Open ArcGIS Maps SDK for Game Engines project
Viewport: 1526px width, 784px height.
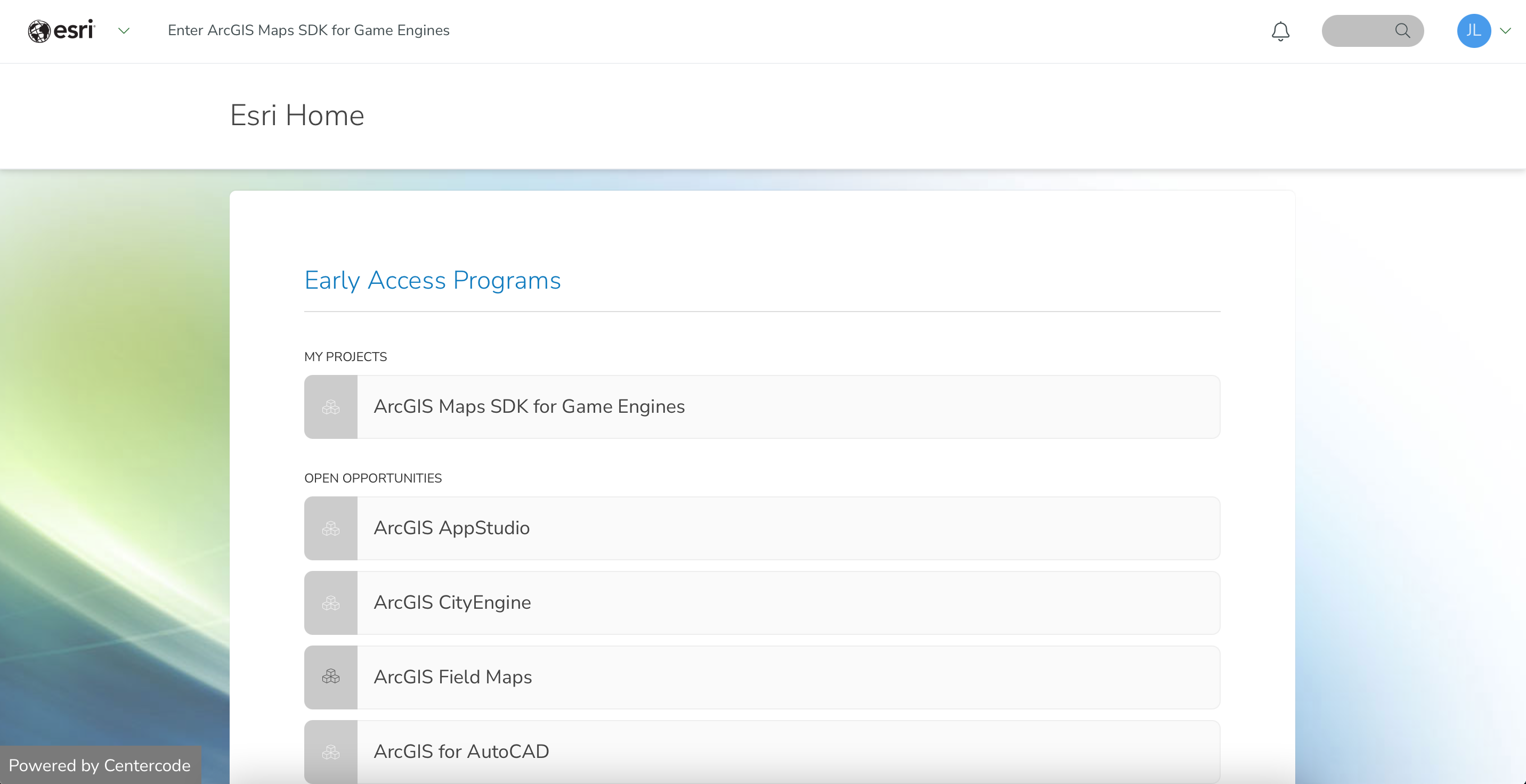pos(762,407)
